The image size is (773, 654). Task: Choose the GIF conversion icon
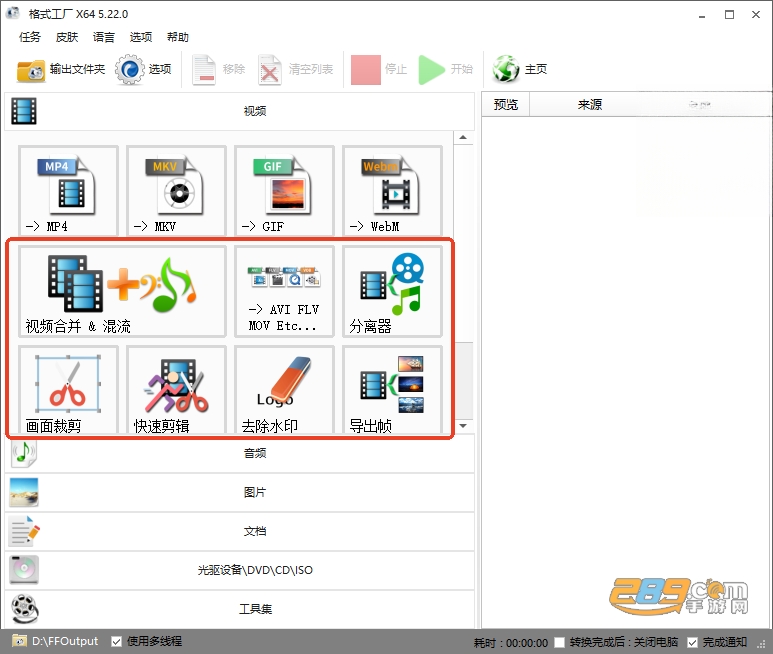284,191
